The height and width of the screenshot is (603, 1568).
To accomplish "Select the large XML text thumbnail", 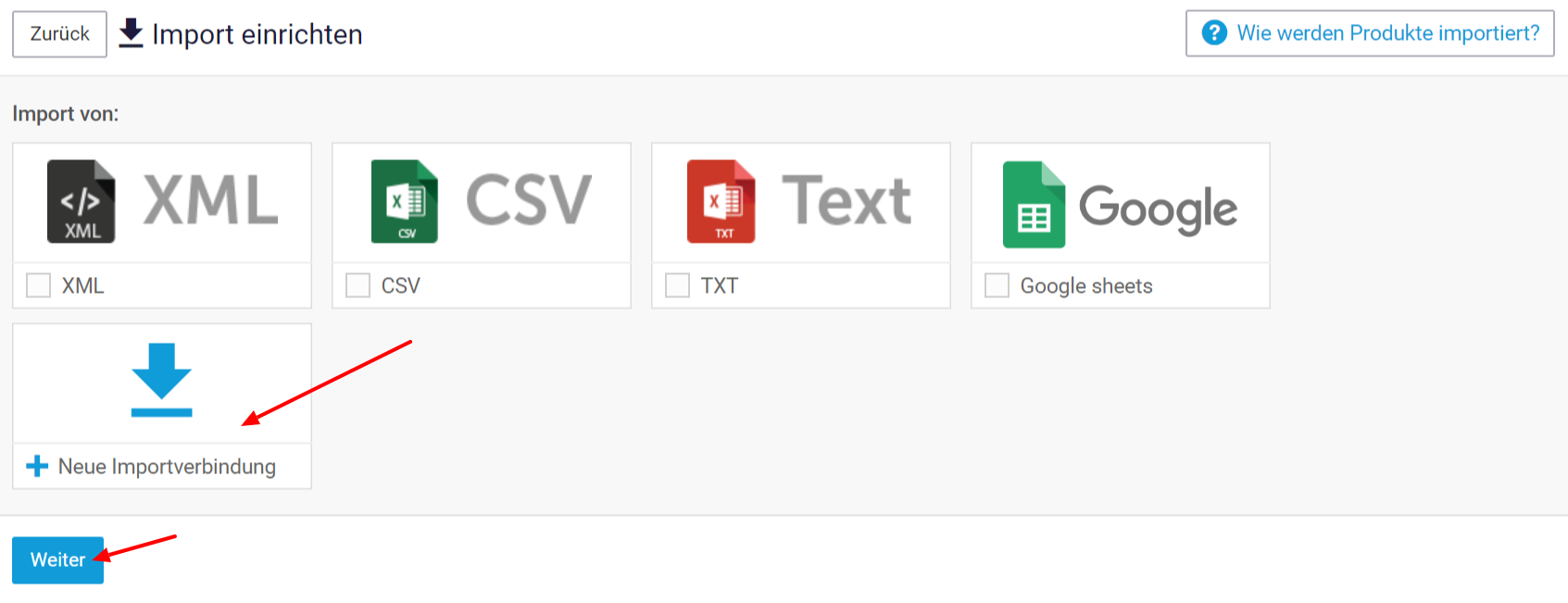I will click(211, 200).
